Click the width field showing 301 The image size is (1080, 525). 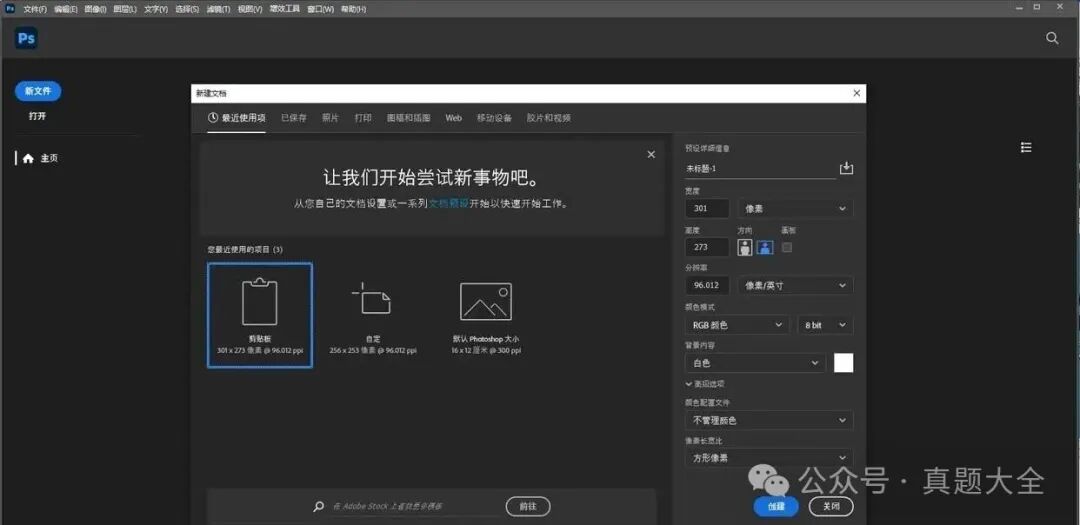pos(707,209)
